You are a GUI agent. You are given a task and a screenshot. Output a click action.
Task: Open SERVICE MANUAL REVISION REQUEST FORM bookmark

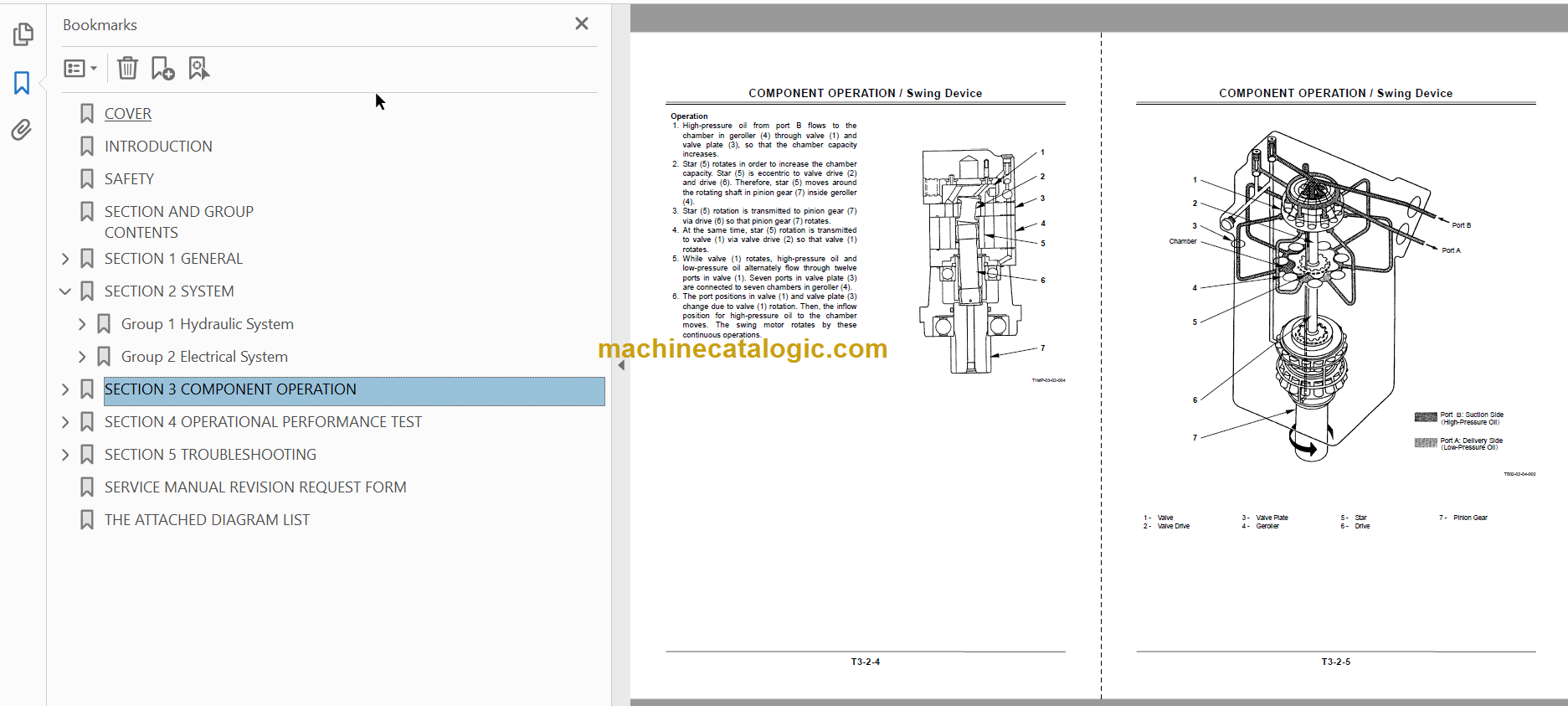(x=255, y=487)
